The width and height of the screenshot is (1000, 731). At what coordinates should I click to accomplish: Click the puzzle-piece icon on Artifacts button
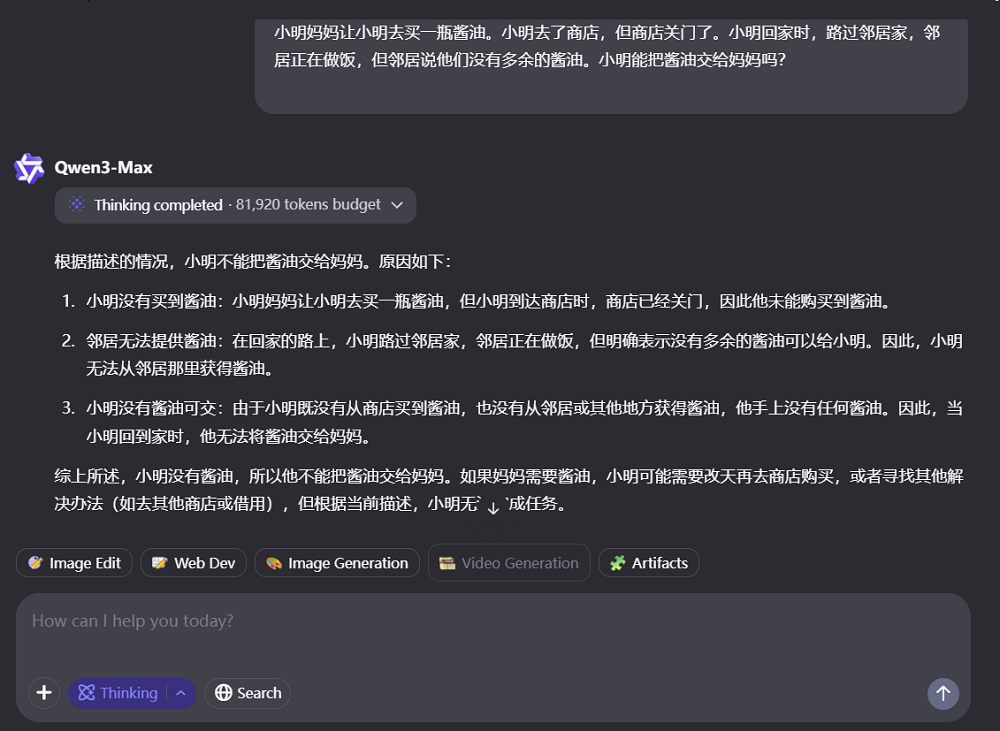click(x=617, y=563)
